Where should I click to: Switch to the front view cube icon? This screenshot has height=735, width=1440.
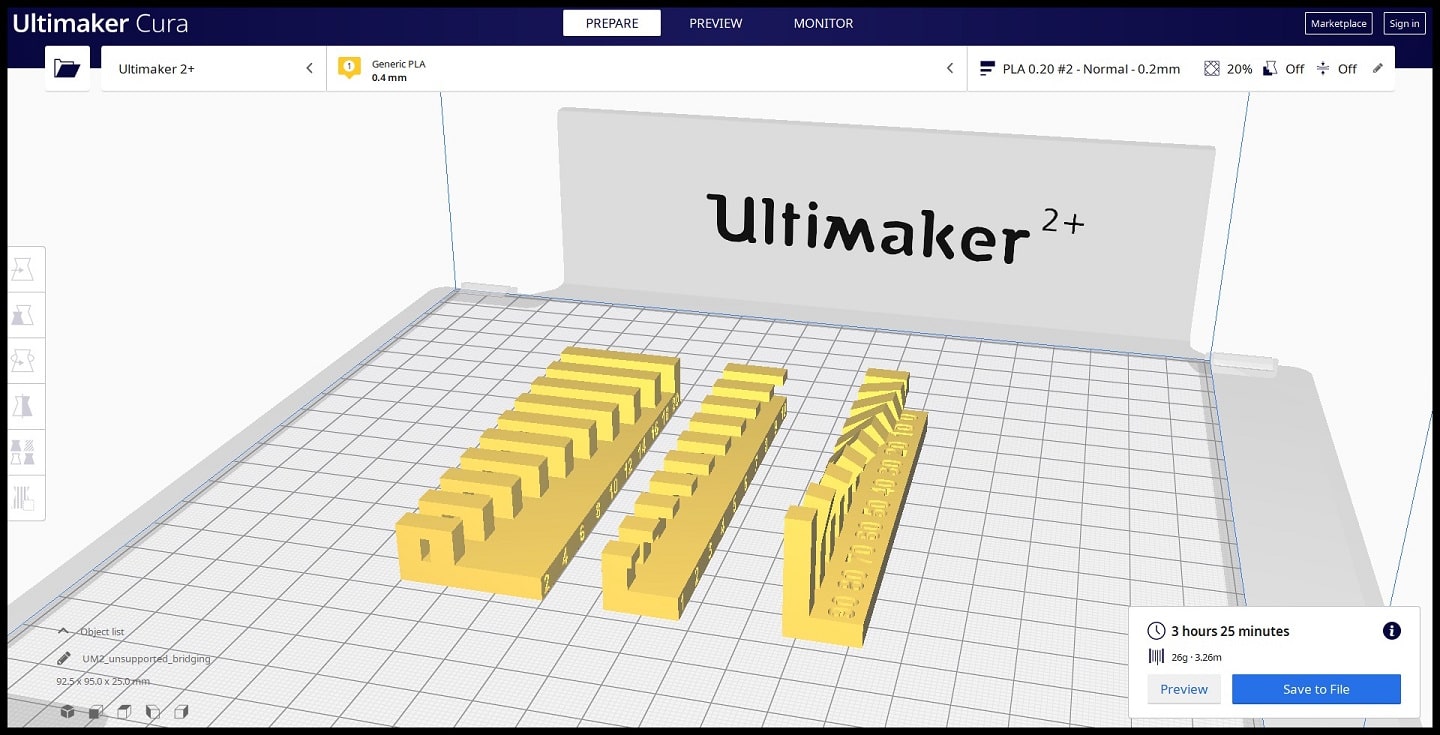(96, 712)
